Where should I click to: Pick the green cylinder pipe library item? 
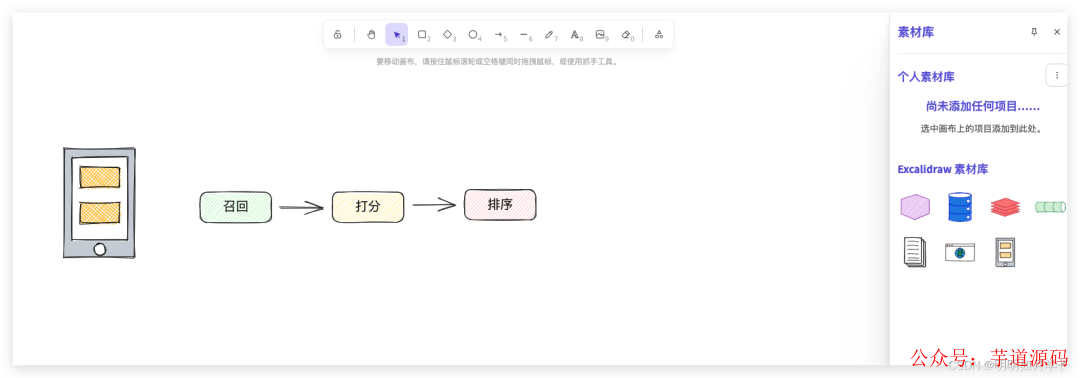(x=1050, y=207)
